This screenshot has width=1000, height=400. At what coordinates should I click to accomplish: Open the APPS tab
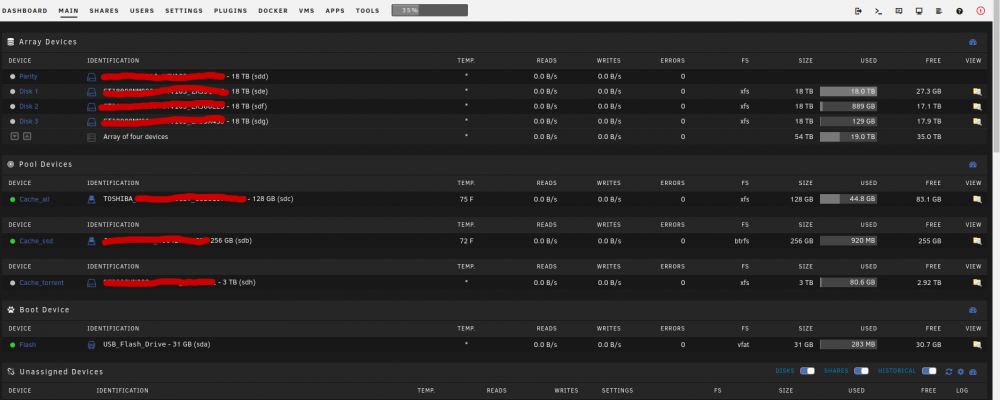click(x=335, y=11)
